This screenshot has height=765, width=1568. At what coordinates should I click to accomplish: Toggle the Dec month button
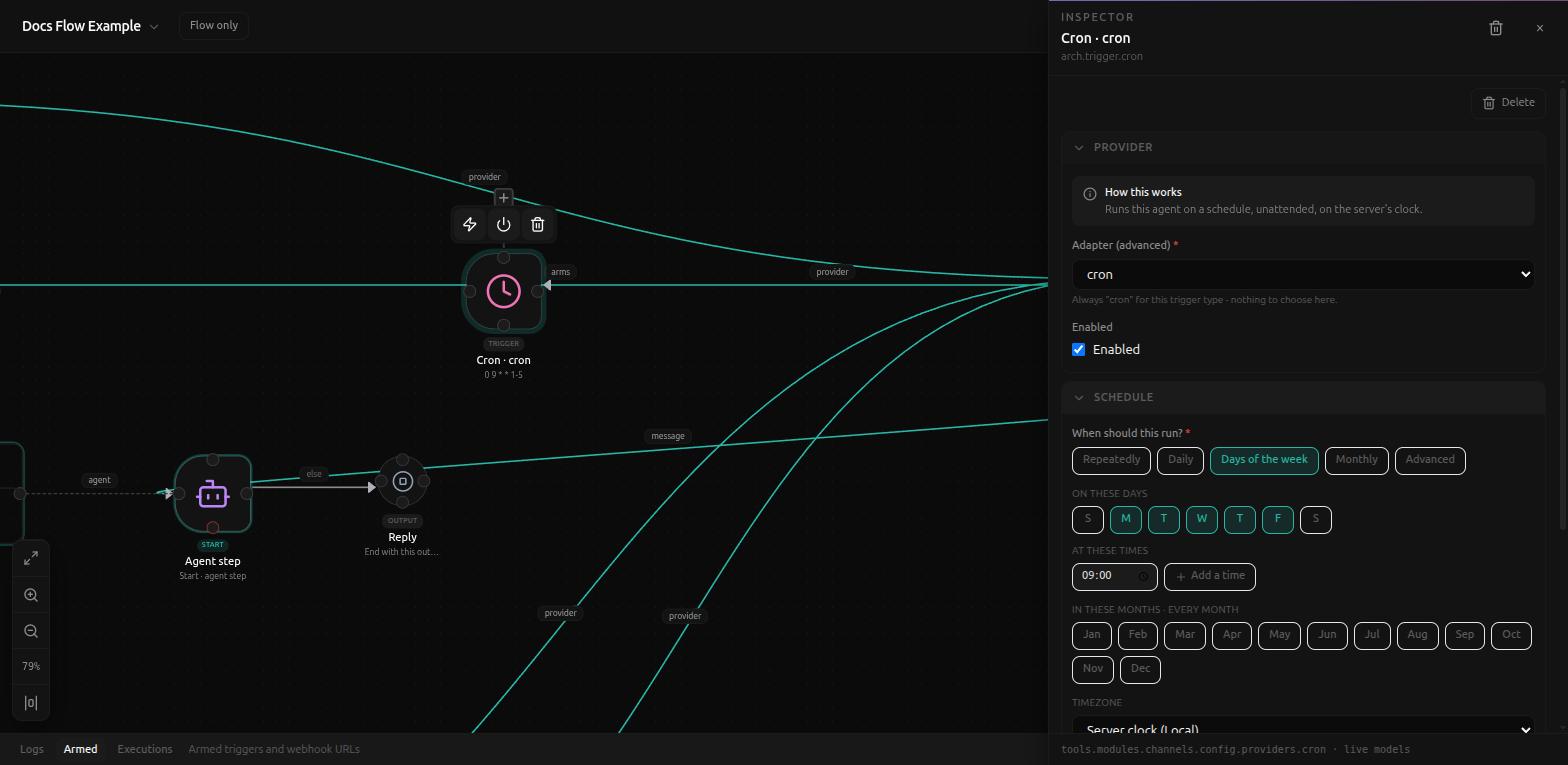pyautogui.click(x=1141, y=669)
